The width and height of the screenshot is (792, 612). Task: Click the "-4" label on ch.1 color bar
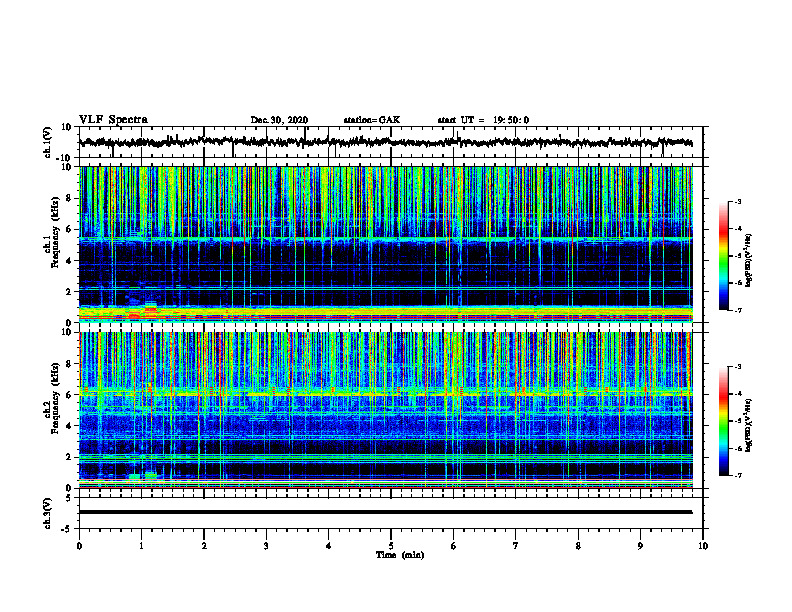(738, 229)
